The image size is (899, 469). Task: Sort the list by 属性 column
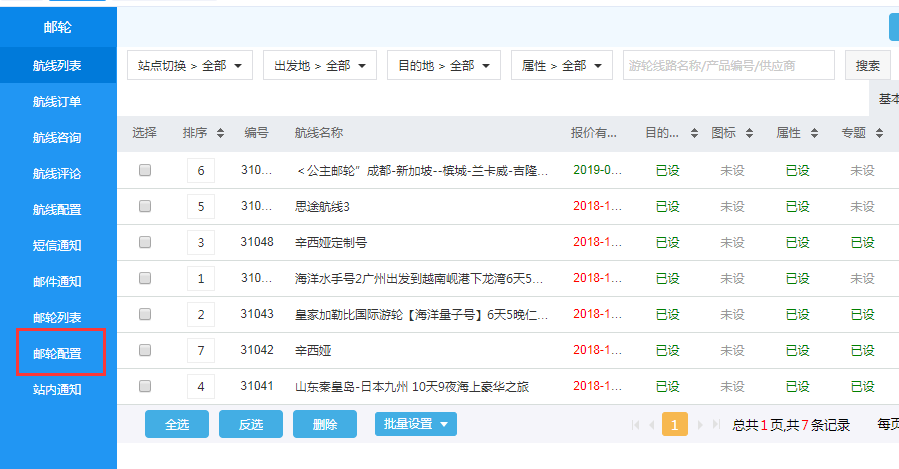tap(816, 133)
